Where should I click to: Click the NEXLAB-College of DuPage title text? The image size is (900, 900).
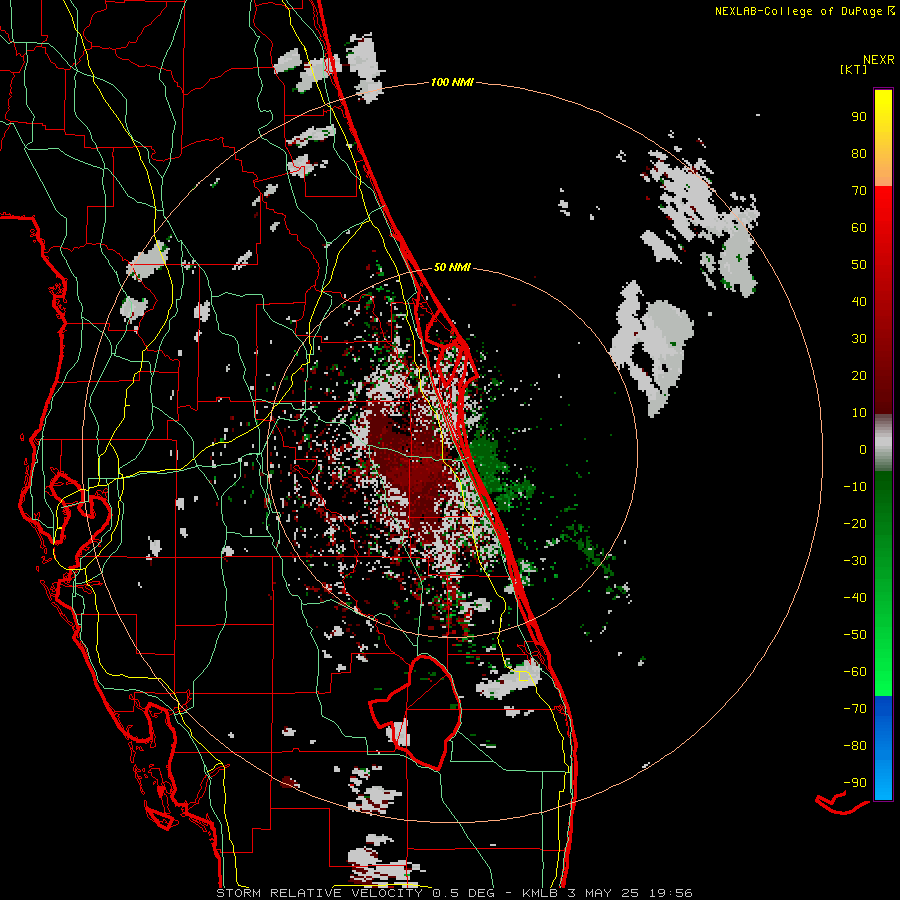(805, 11)
